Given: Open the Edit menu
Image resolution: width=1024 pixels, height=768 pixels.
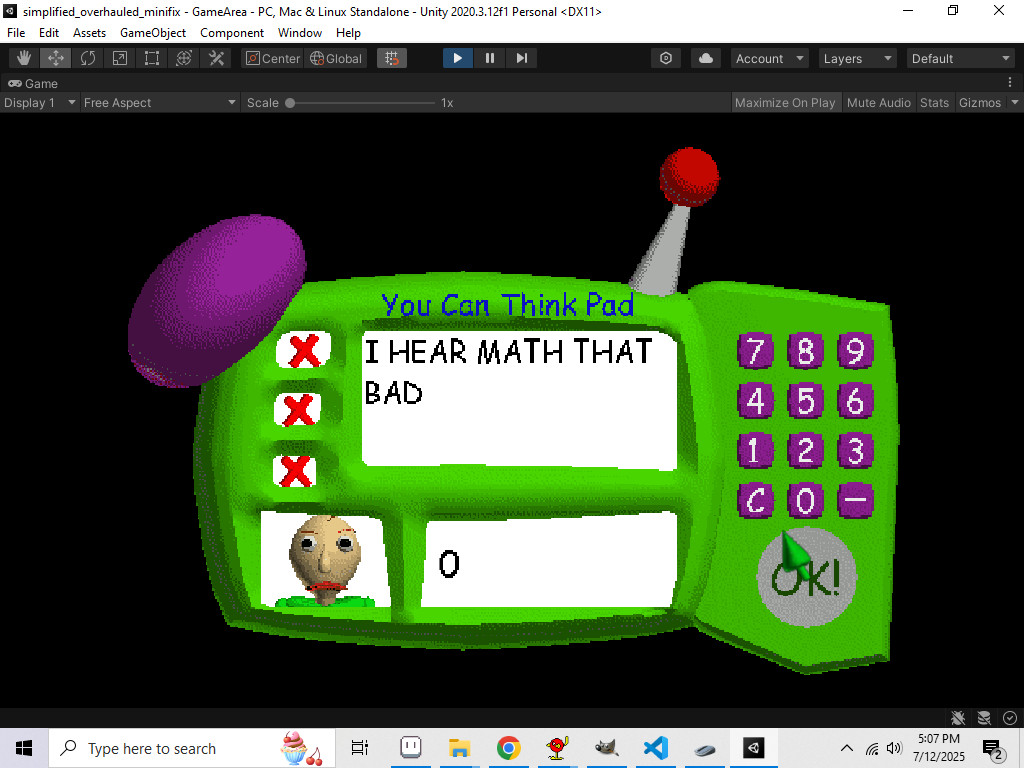Looking at the screenshot, I should click(x=49, y=33).
